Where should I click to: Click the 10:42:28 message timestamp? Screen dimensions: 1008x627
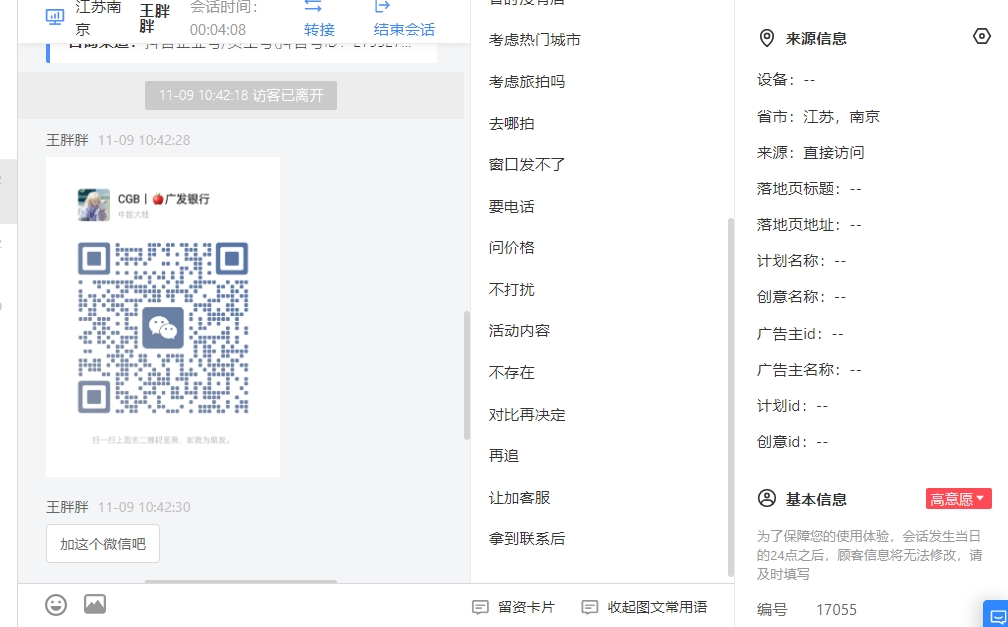(x=144, y=140)
